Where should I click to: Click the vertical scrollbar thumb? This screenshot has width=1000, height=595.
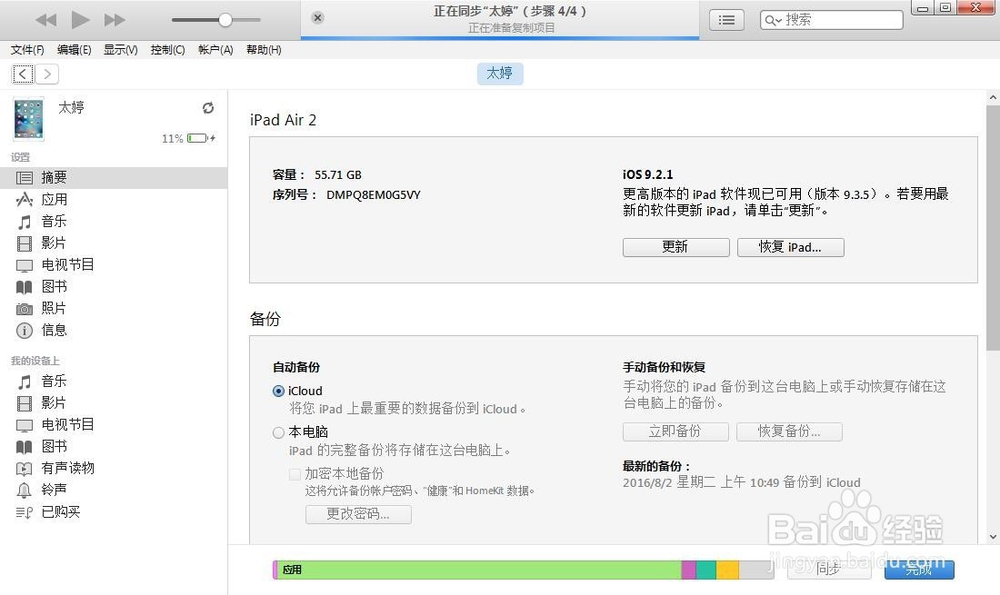click(992, 228)
